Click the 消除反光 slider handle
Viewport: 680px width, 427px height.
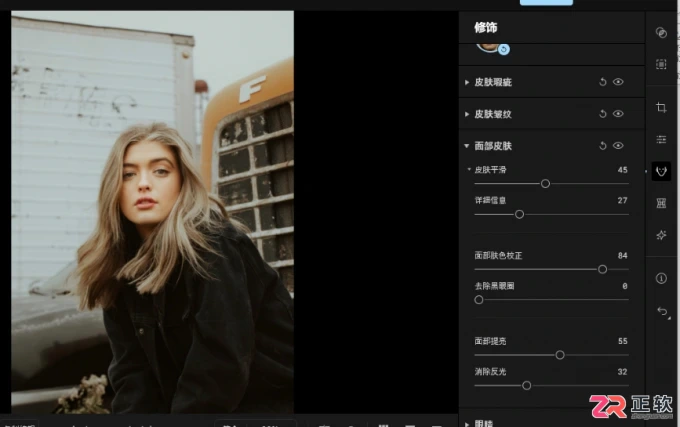(526, 385)
